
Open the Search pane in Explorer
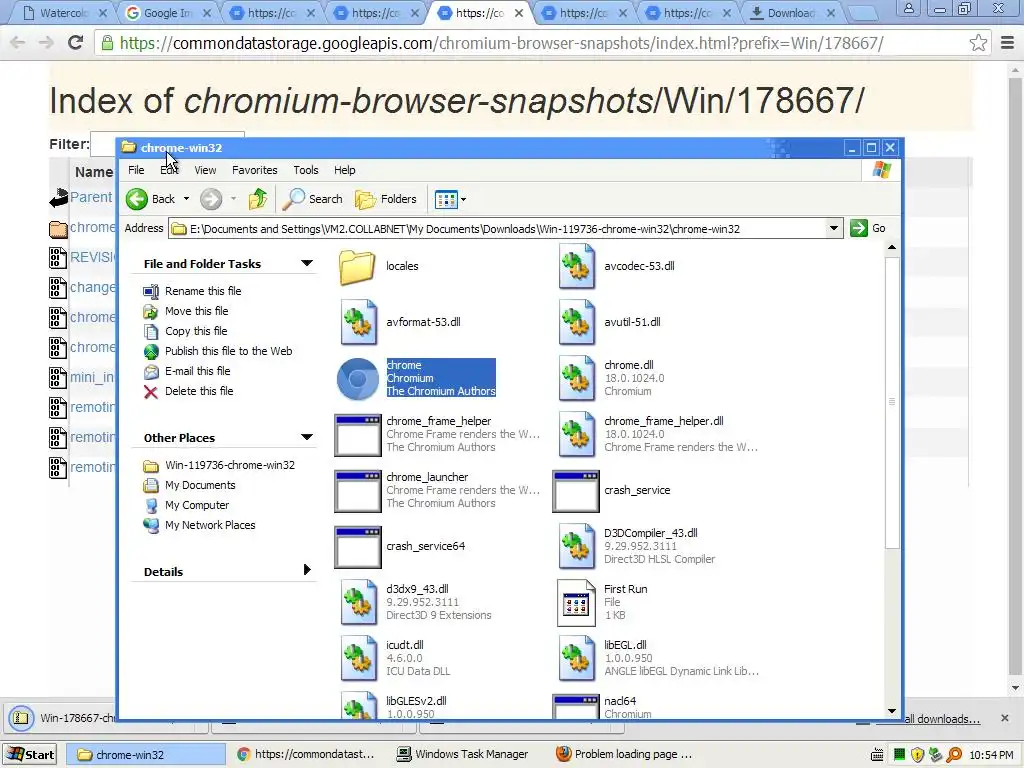click(x=312, y=199)
